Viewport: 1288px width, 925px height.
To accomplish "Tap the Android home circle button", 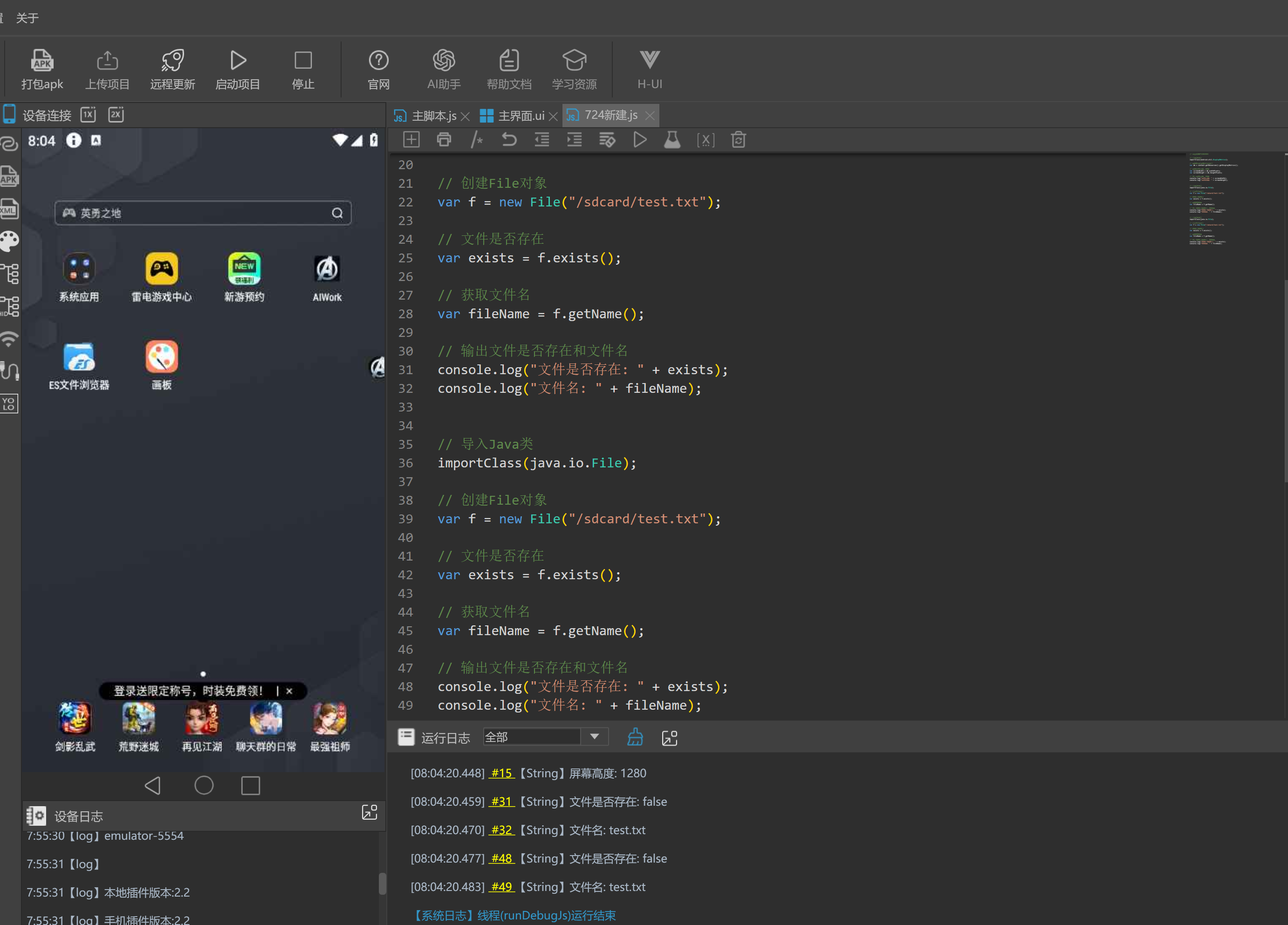I will (x=204, y=785).
